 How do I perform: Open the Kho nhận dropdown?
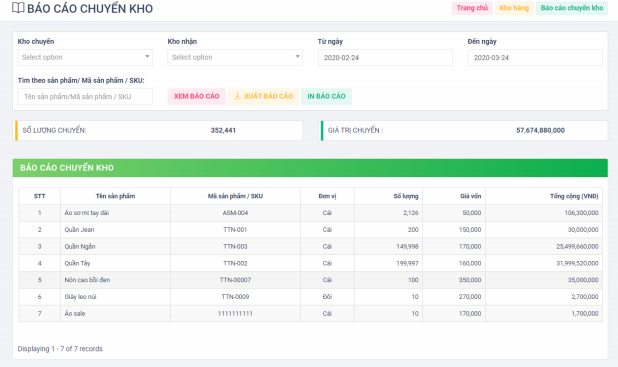(x=235, y=57)
